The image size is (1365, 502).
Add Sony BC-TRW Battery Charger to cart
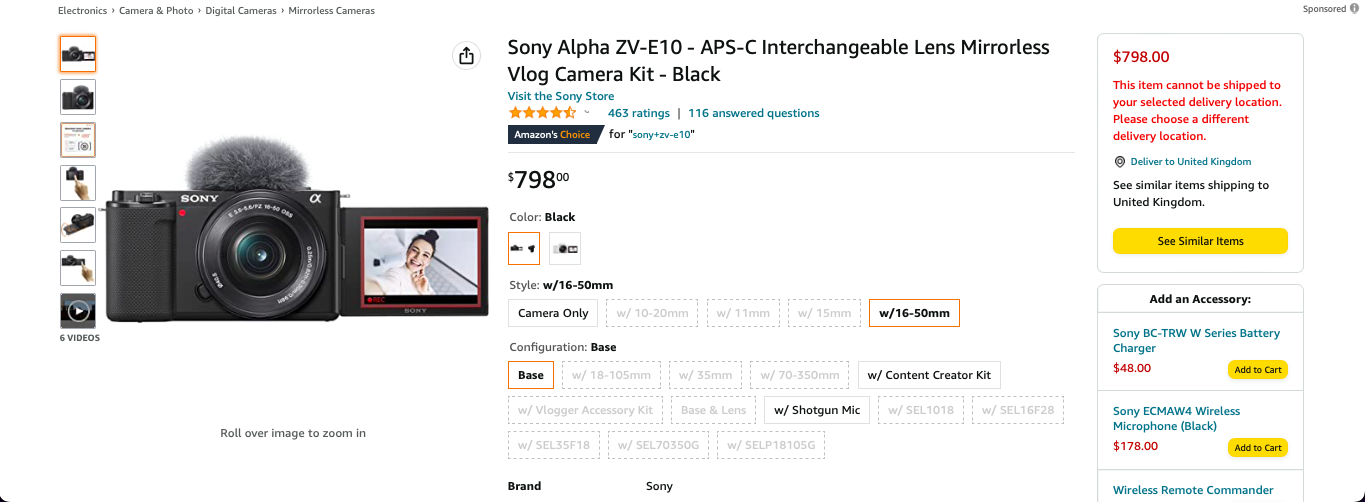tap(1257, 370)
